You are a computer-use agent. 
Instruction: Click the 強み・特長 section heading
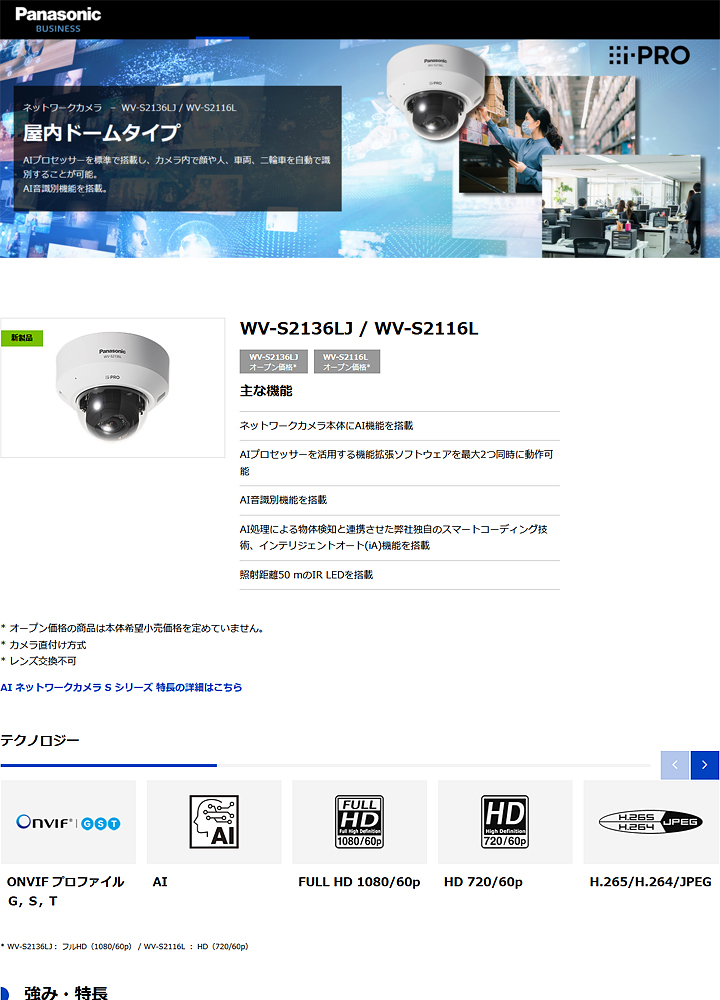click(66, 992)
